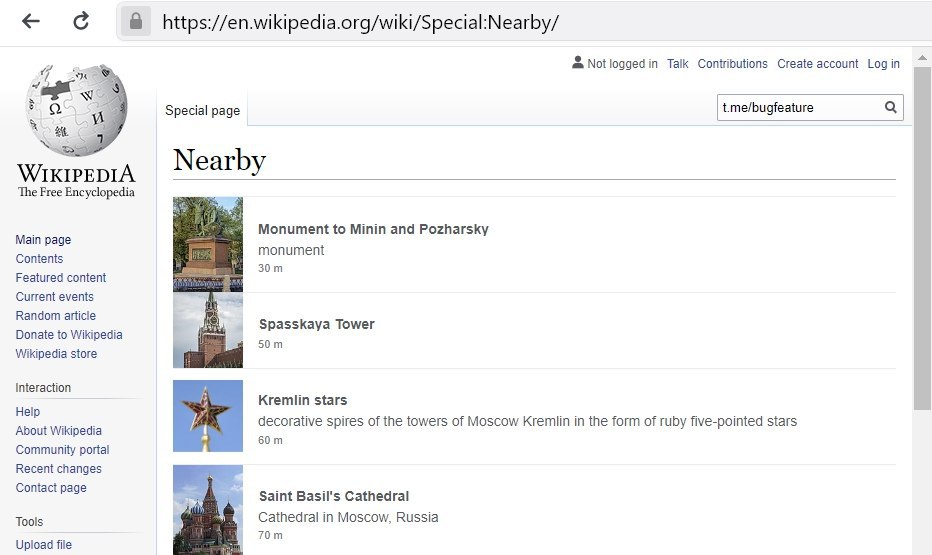The image size is (932, 555).
Task: Click the search magnifier icon
Action: (890, 108)
